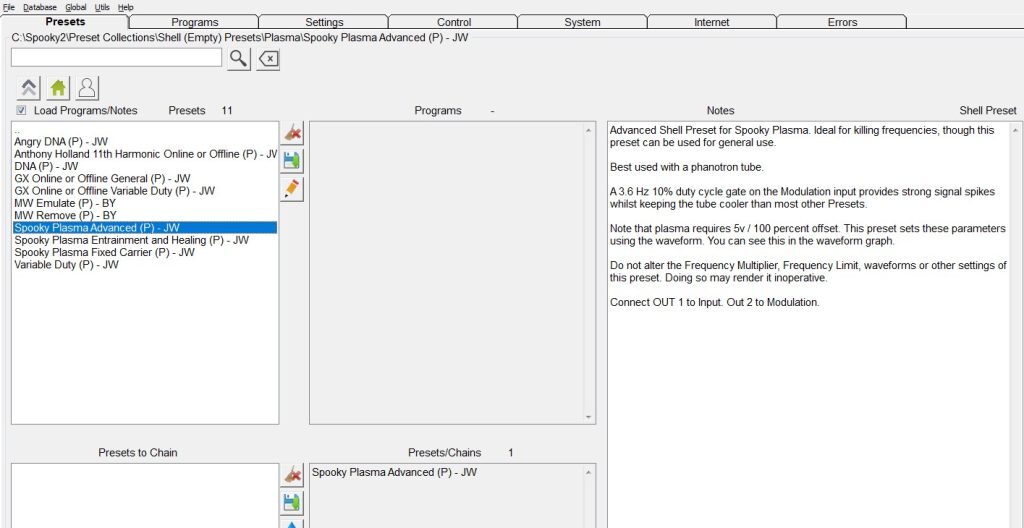Click the pencil edit preset icon
Image resolution: width=1024 pixels, height=528 pixels.
pyautogui.click(x=293, y=188)
